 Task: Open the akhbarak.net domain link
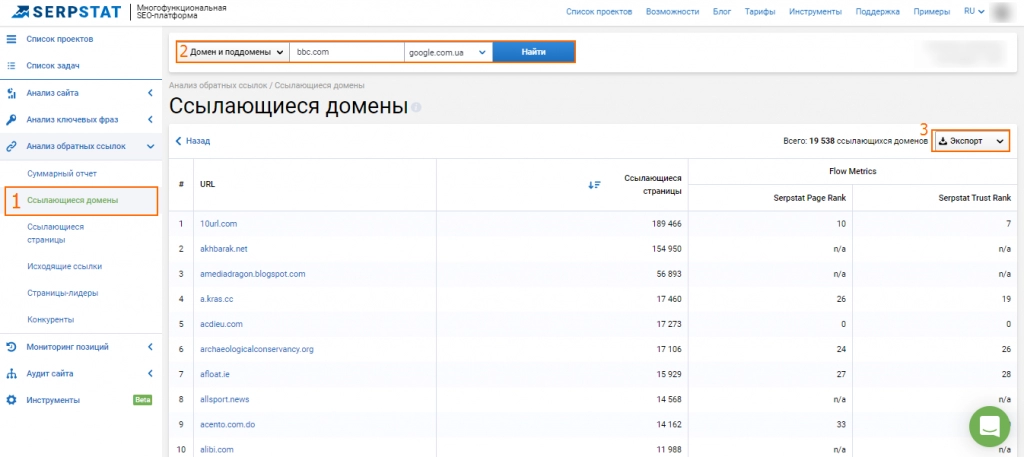coord(223,249)
